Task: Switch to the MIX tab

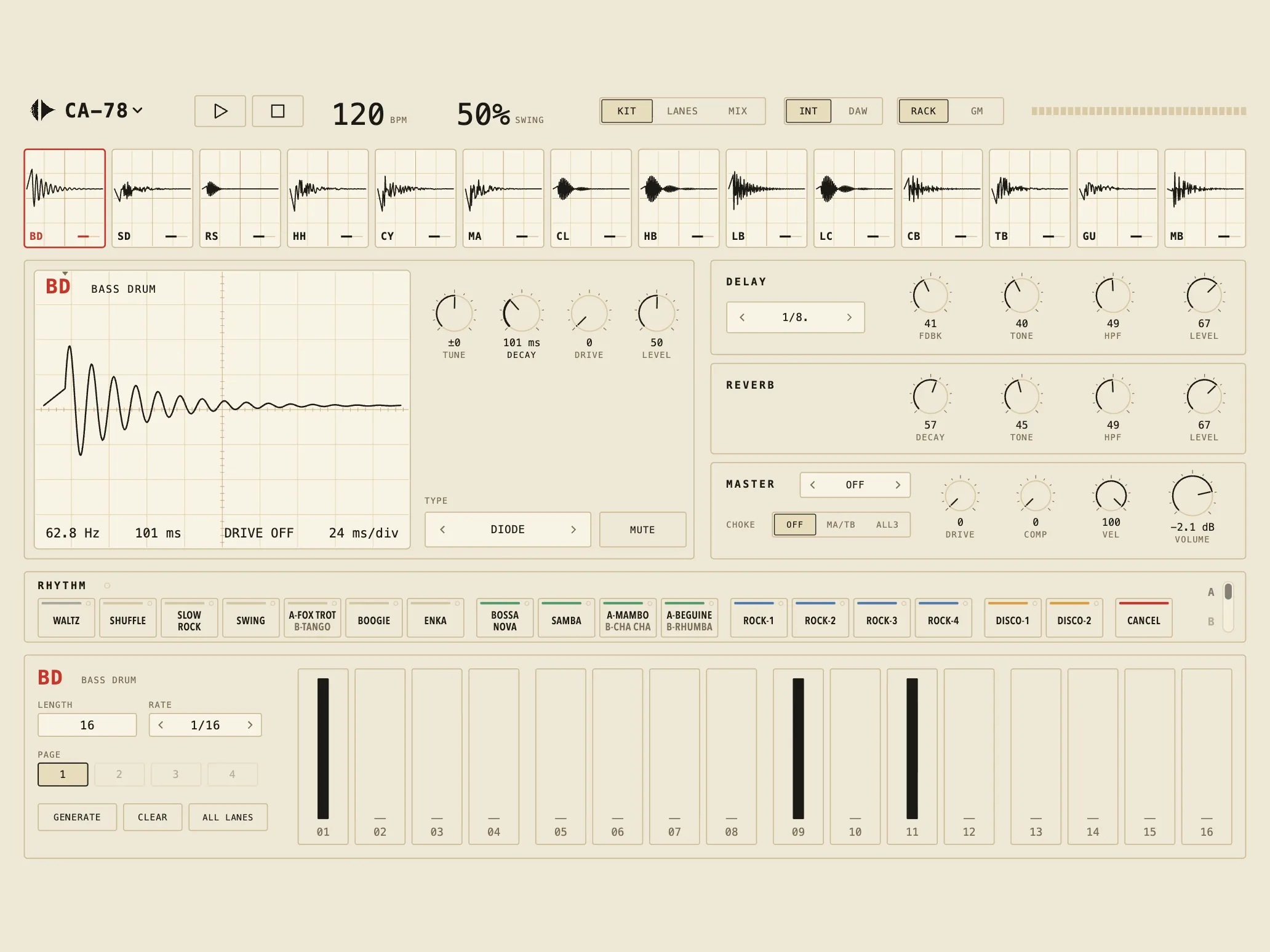Action: pyautogui.click(x=738, y=111)
